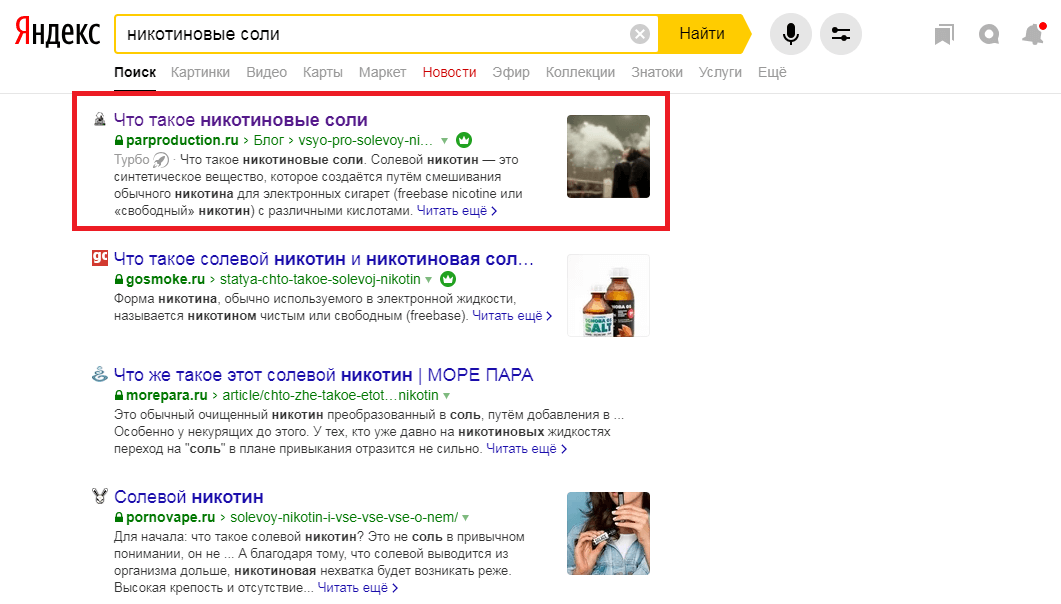
Task: Click the secure lock icon for morepara.ru
Action: tap(118, 395)
